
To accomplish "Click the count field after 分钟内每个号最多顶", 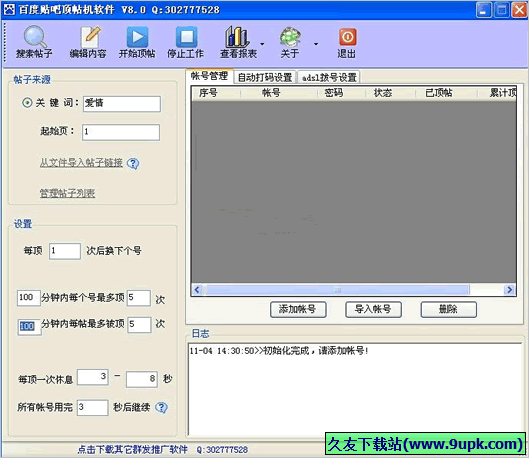I will [139, 298].
